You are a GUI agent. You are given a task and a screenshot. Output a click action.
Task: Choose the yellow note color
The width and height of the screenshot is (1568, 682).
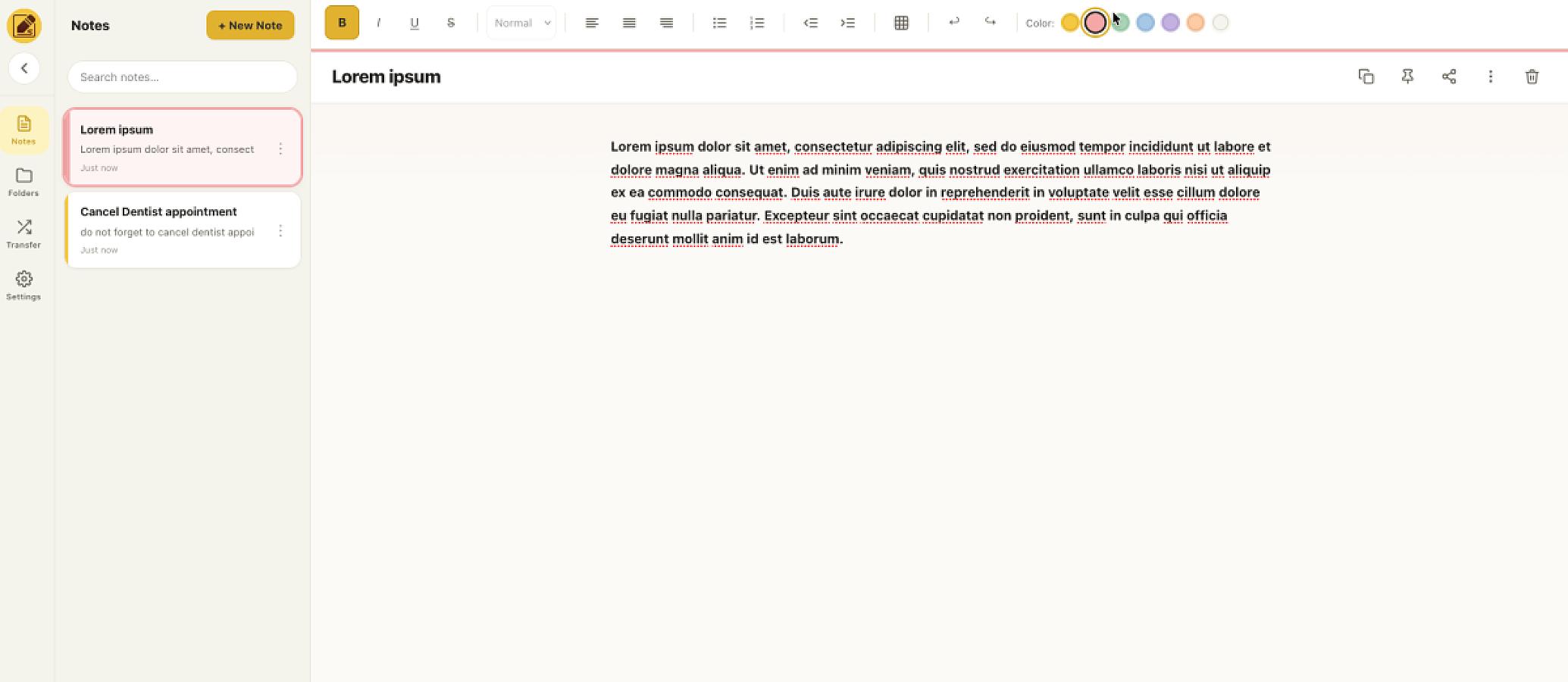pos(1069,23)
